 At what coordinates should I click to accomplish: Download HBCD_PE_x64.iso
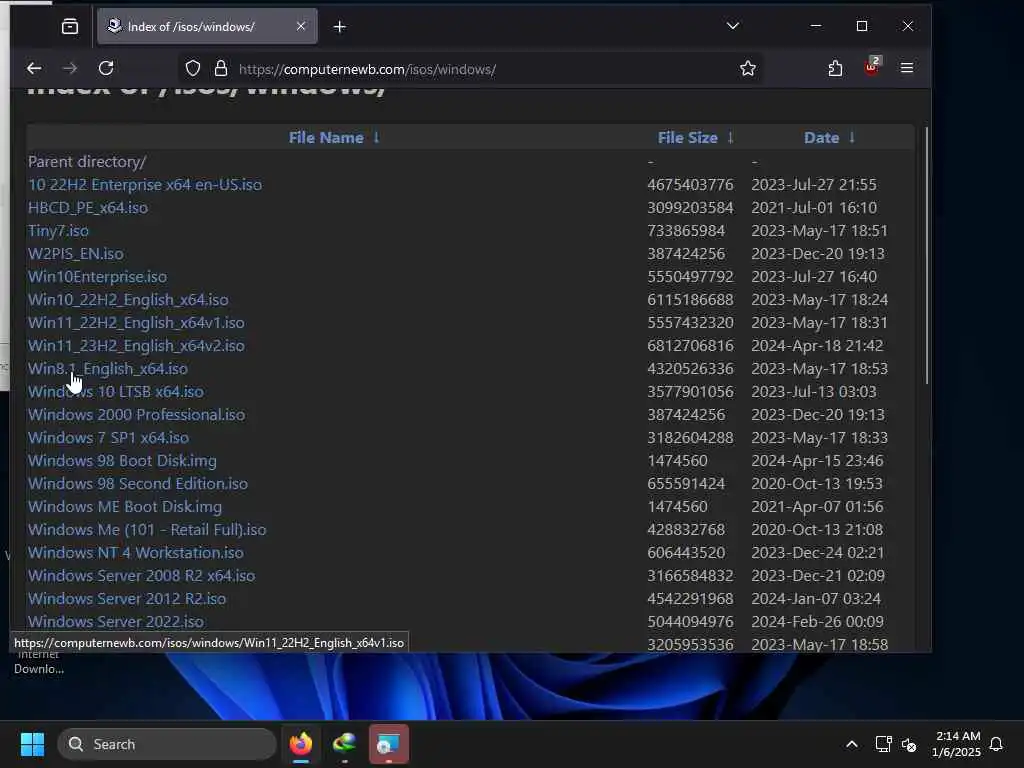(88, 208)
